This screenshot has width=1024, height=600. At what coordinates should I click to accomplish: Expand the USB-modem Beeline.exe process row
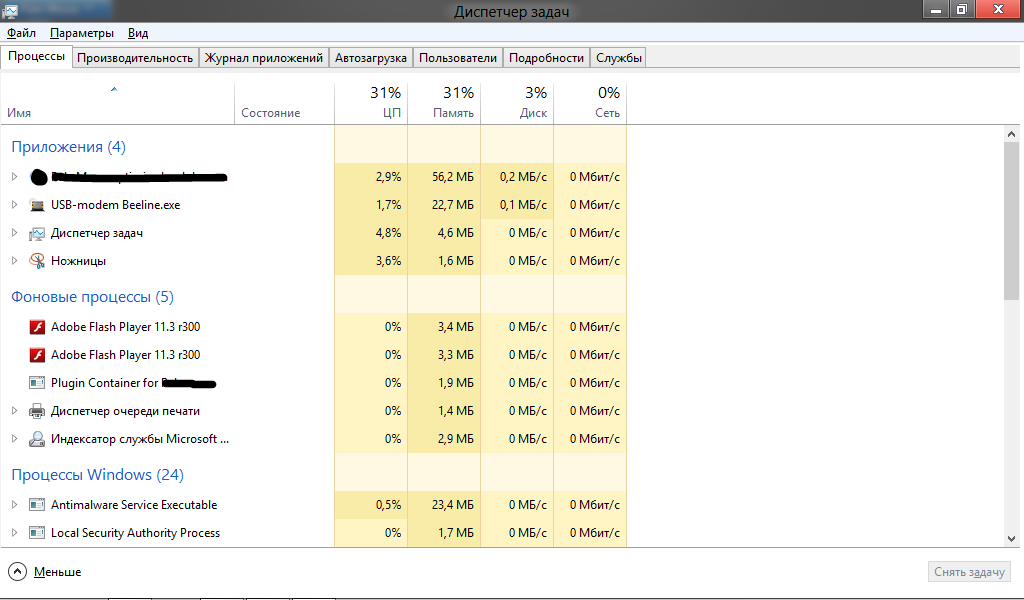click(14, 205)
